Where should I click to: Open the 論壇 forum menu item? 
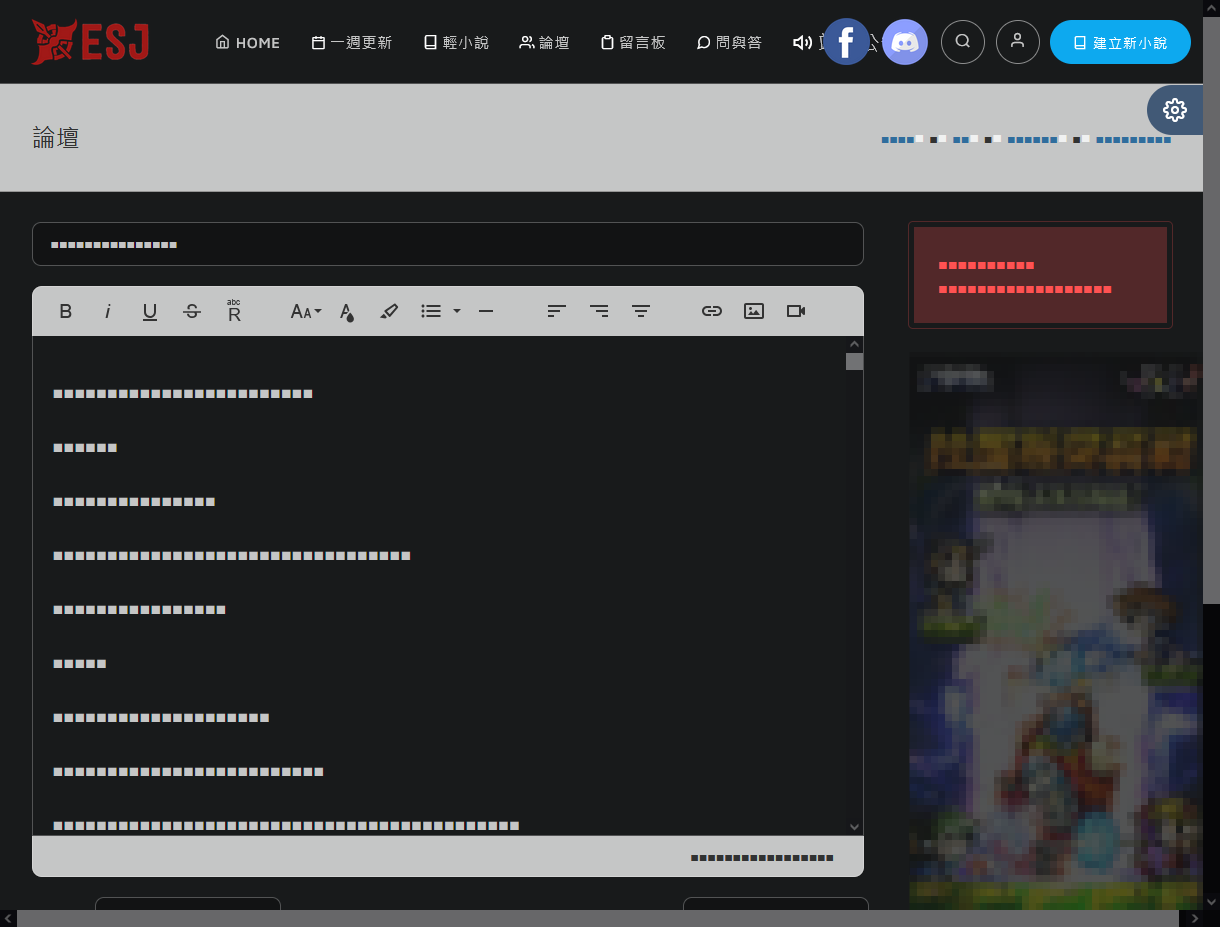[x=544, y=42]
